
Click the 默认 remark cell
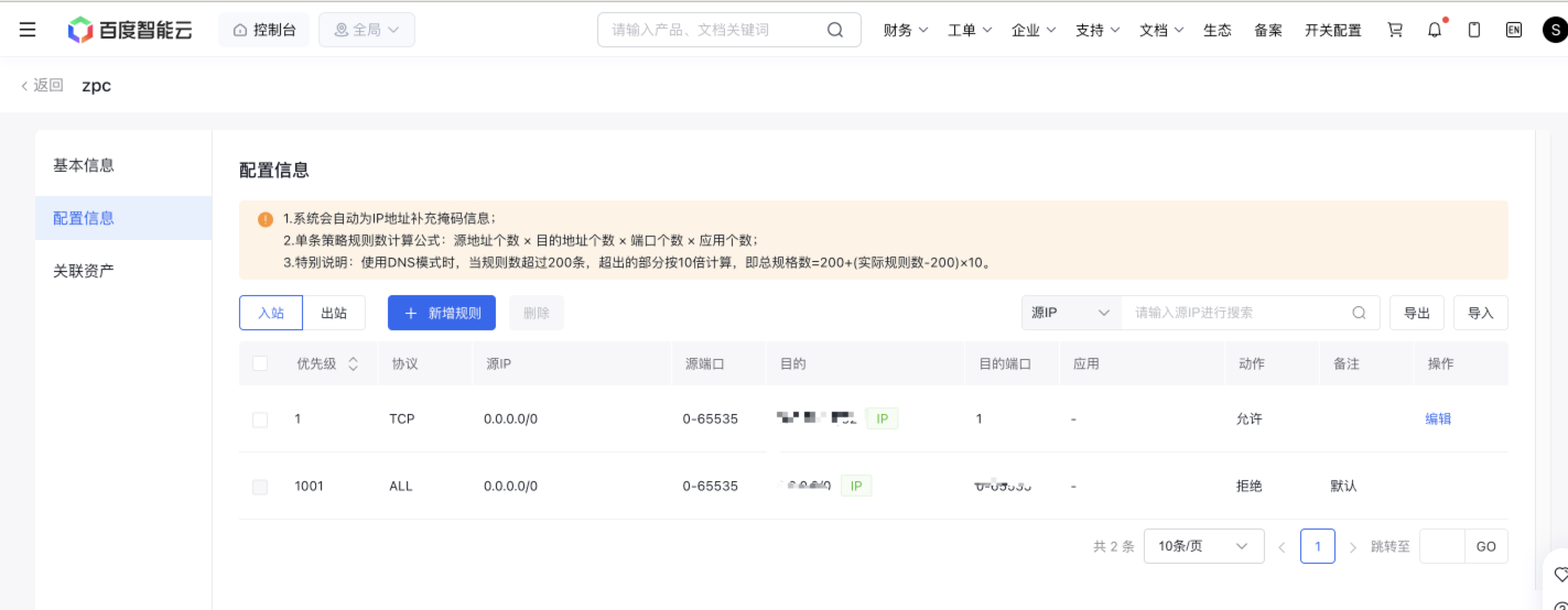(1343, 486)
